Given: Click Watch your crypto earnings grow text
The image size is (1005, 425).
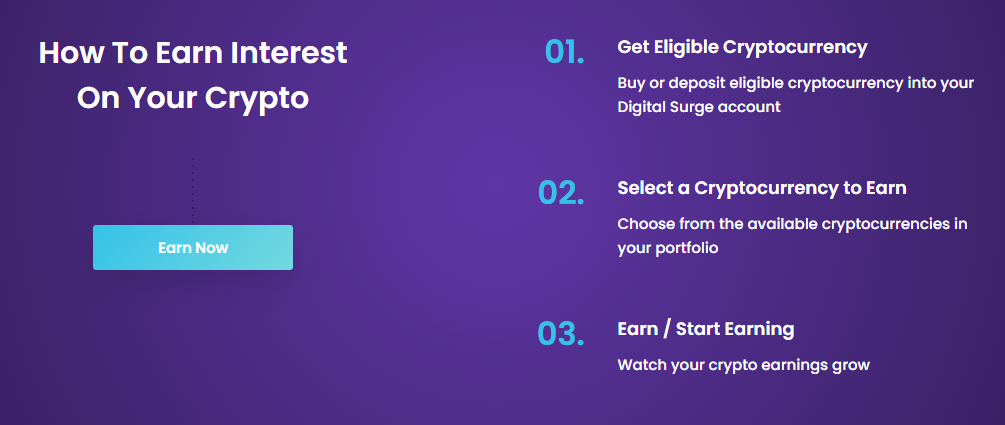Looking at the screenshot, I should [743, 365].
